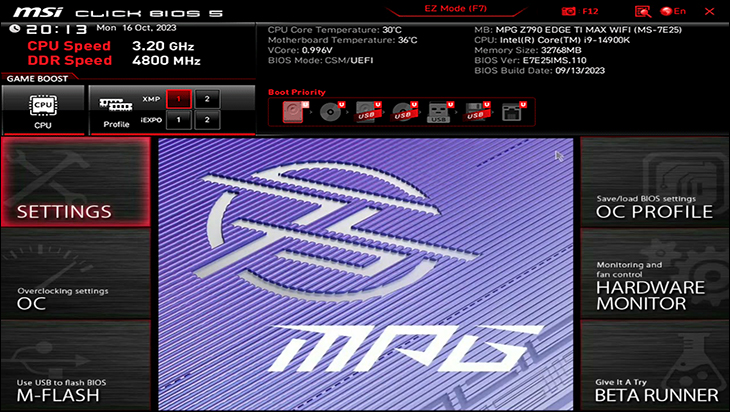Open the OC PROFILE menu
Screen dimensions: 730x412
pos(655,182)
